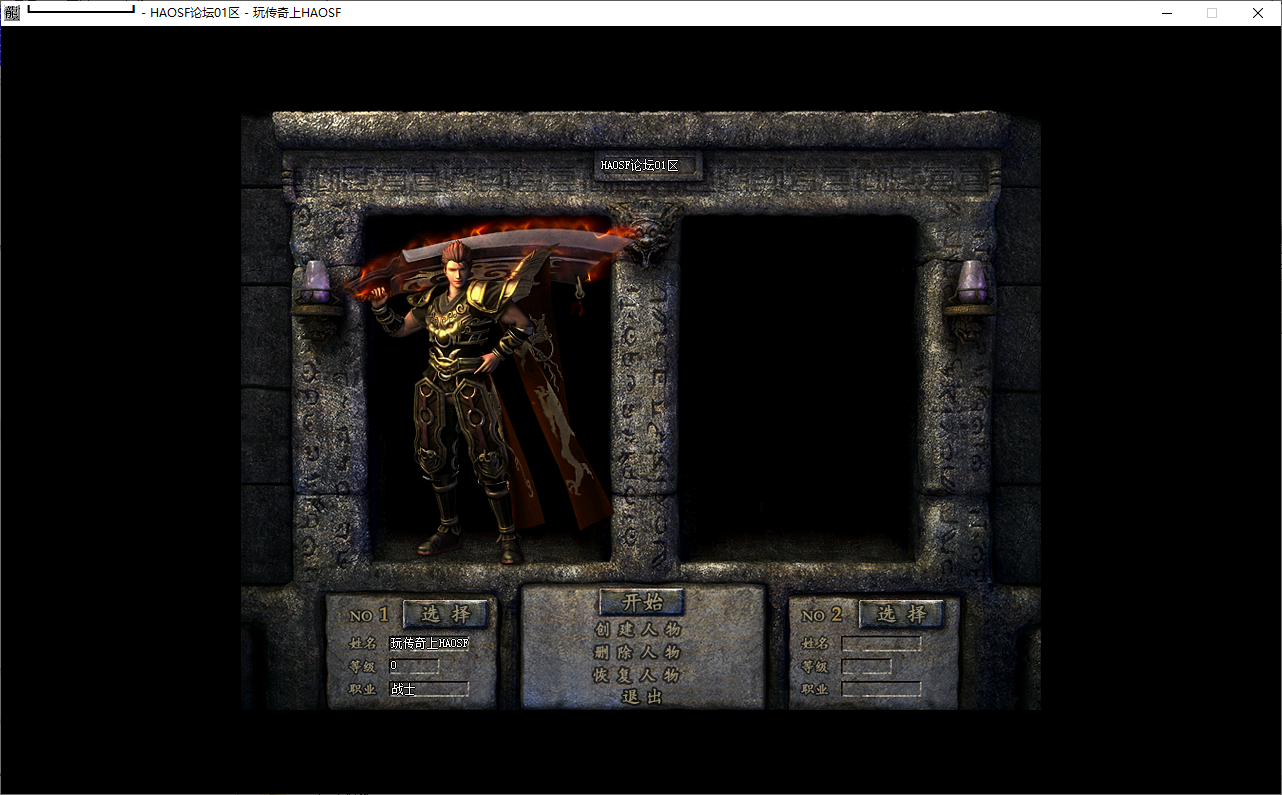Select character slot NO 1 via 选择

pyautogui.click(x=445, y=614)
